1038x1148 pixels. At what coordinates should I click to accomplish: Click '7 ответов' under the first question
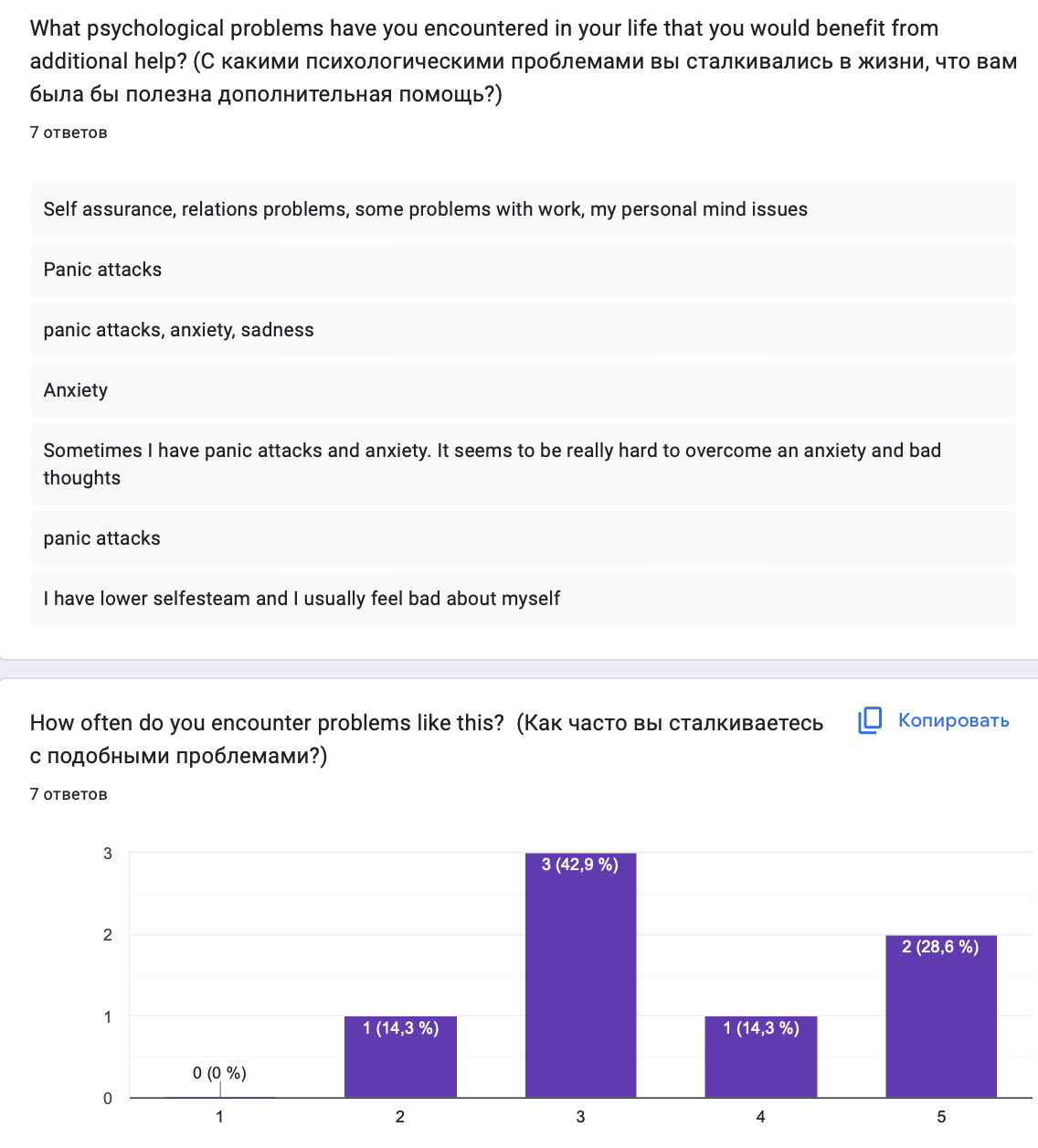(x=69, y=133)
